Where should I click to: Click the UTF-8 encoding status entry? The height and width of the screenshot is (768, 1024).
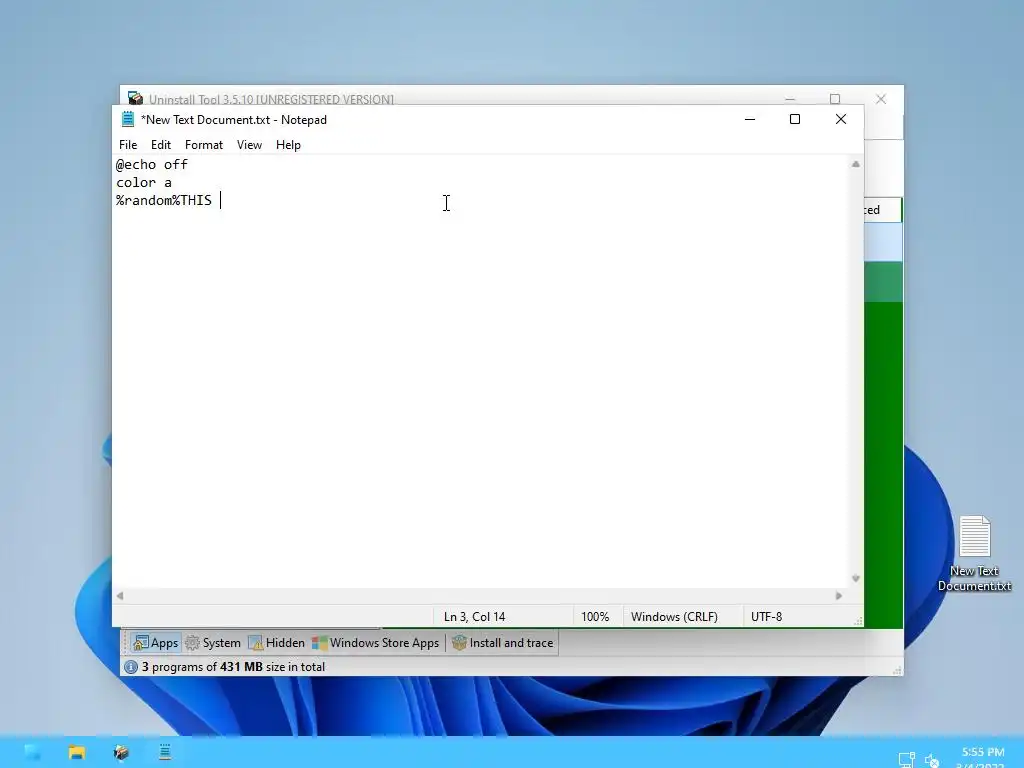[766, 616]
